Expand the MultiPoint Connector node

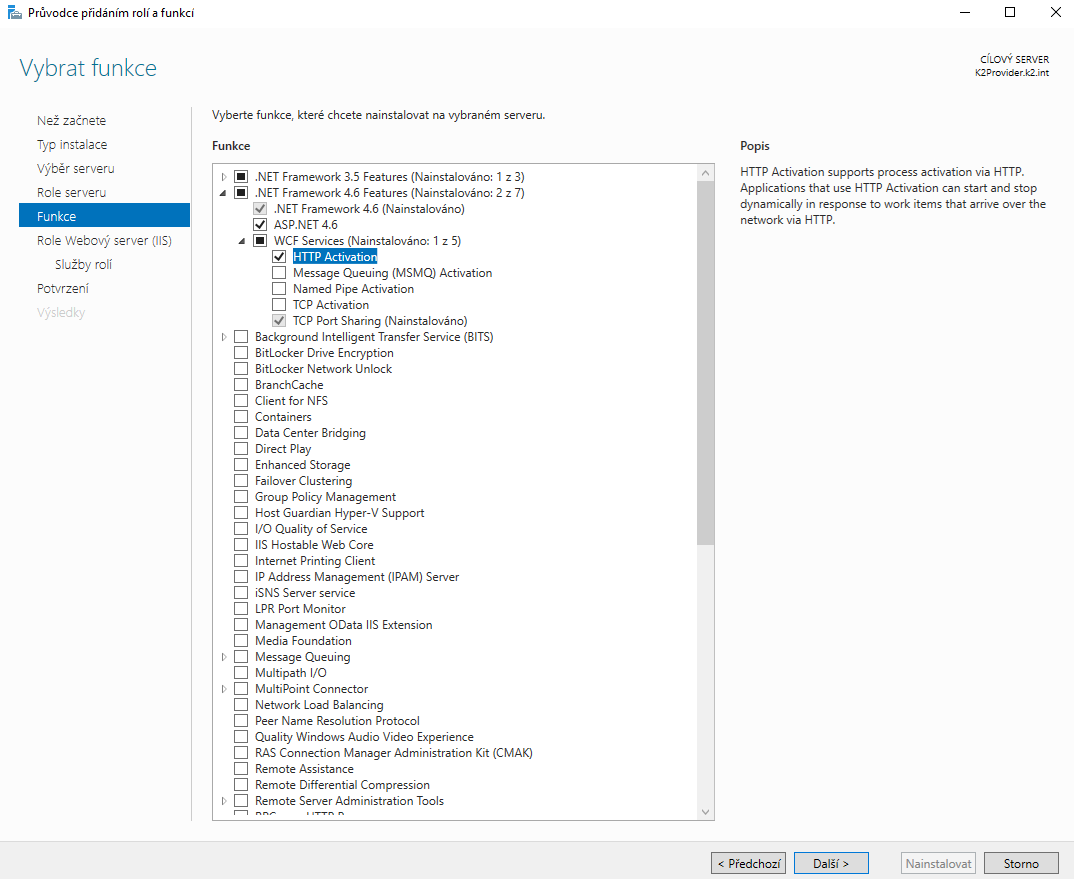pyautogui.click(x=224, y=689)
